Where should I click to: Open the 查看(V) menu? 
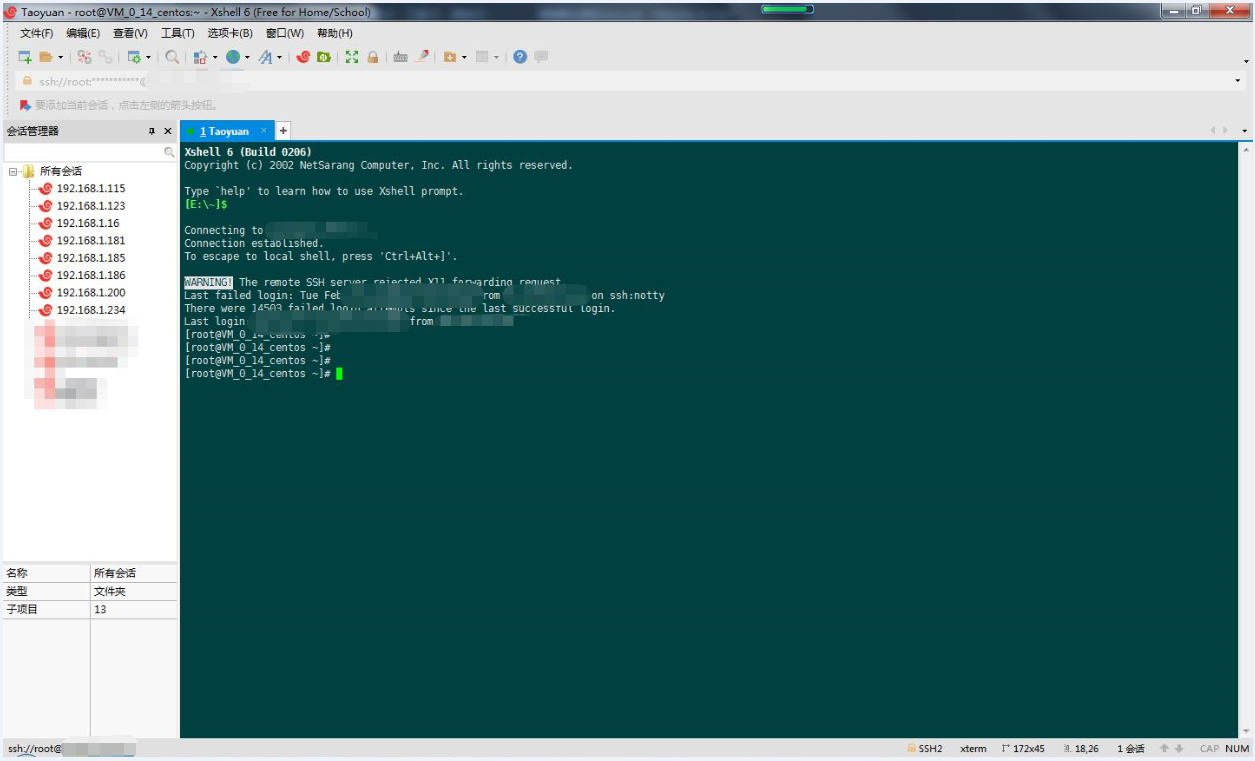[x=130, y=33]
